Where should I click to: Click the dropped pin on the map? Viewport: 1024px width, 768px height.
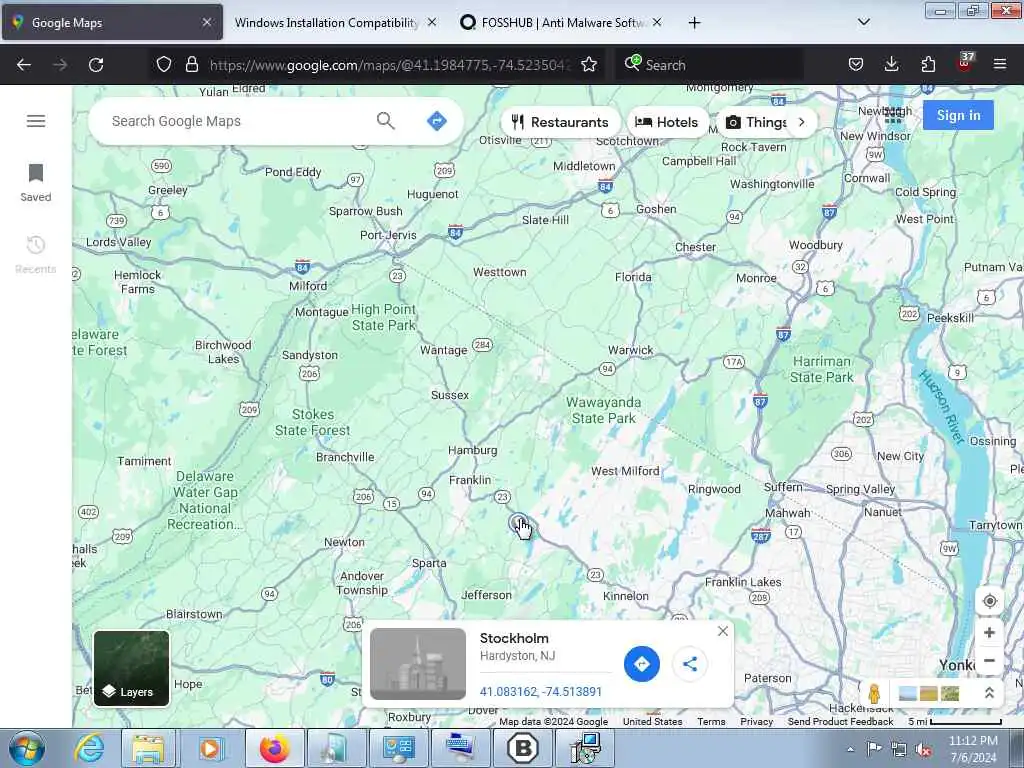click(517, 522)
